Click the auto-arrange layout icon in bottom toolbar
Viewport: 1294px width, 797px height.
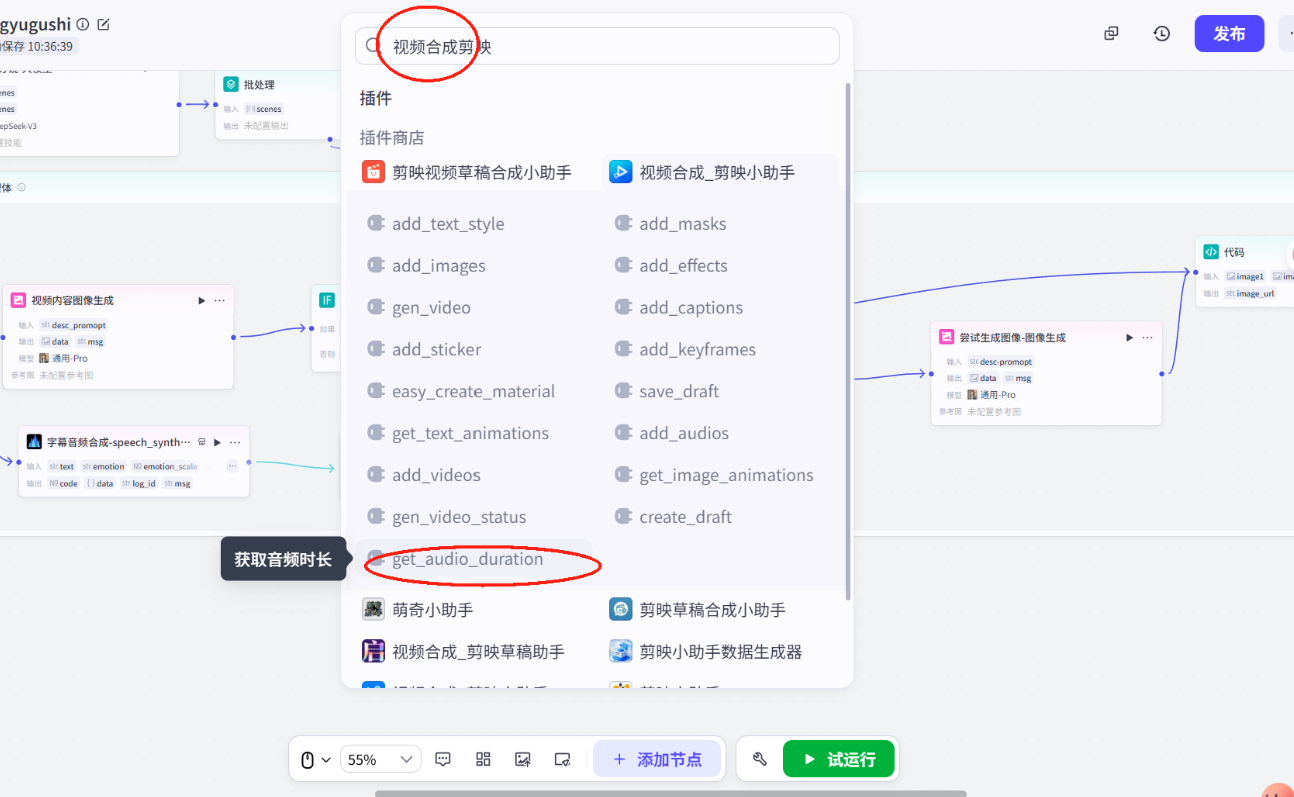click(483, 759)
